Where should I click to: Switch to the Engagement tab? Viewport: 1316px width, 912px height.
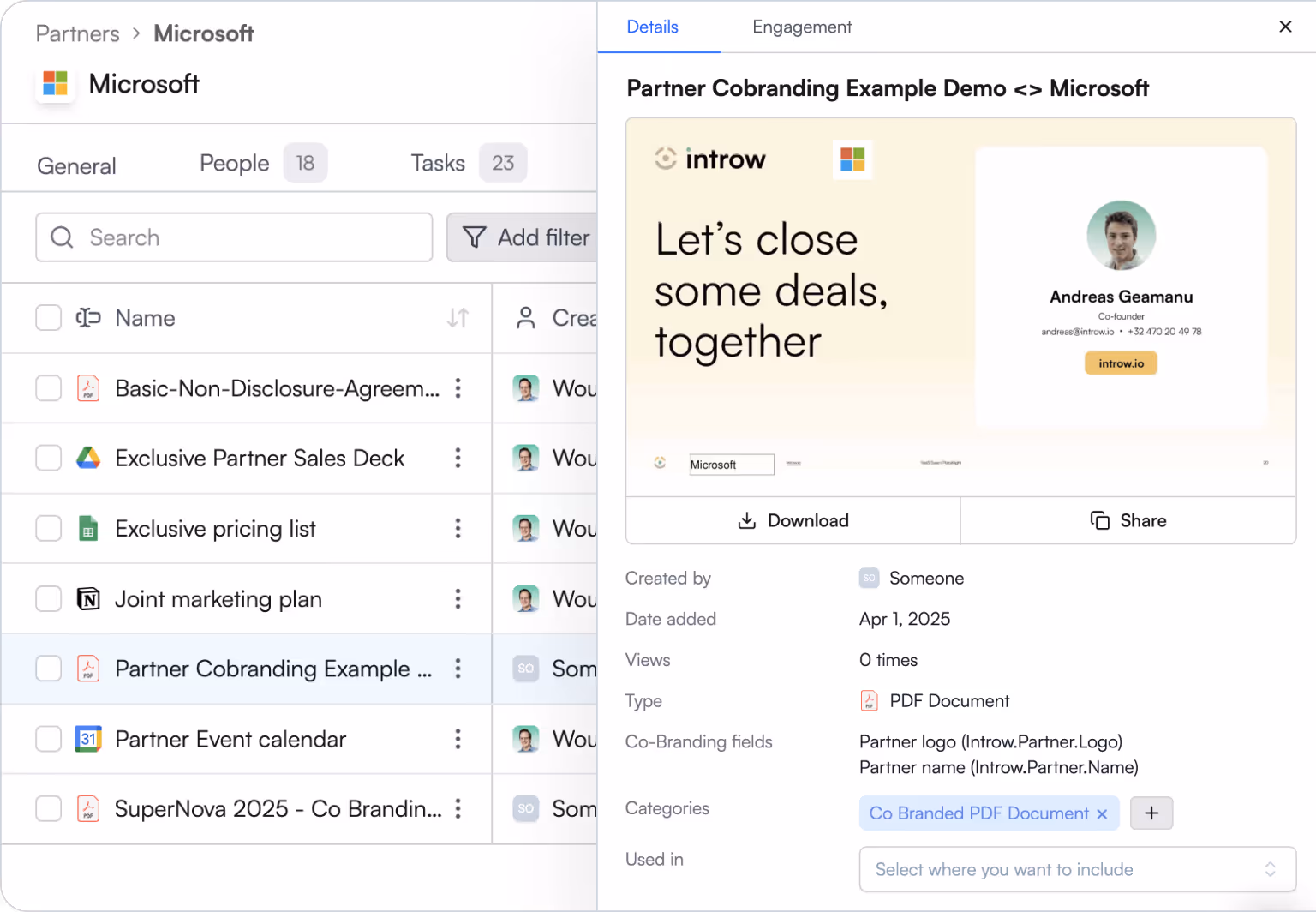click(x=802, y=27)
